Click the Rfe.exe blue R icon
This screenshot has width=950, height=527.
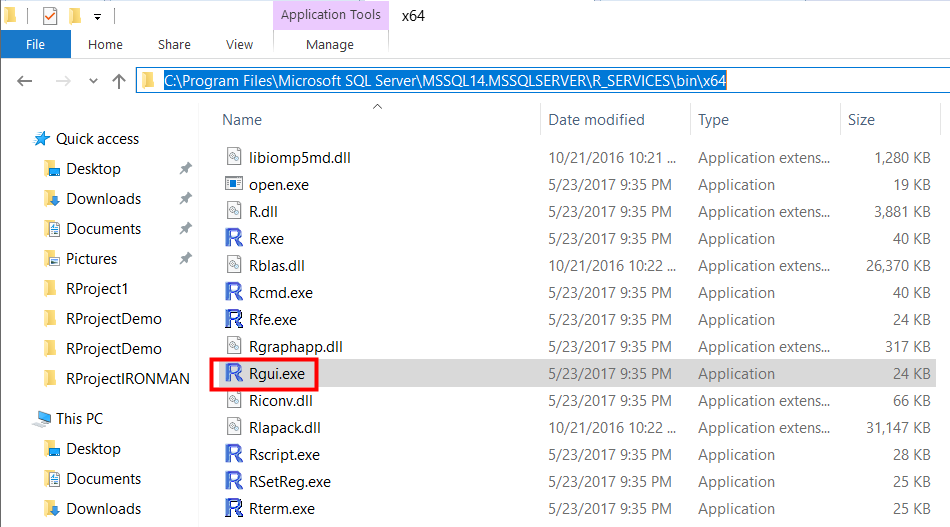point(234,319)
